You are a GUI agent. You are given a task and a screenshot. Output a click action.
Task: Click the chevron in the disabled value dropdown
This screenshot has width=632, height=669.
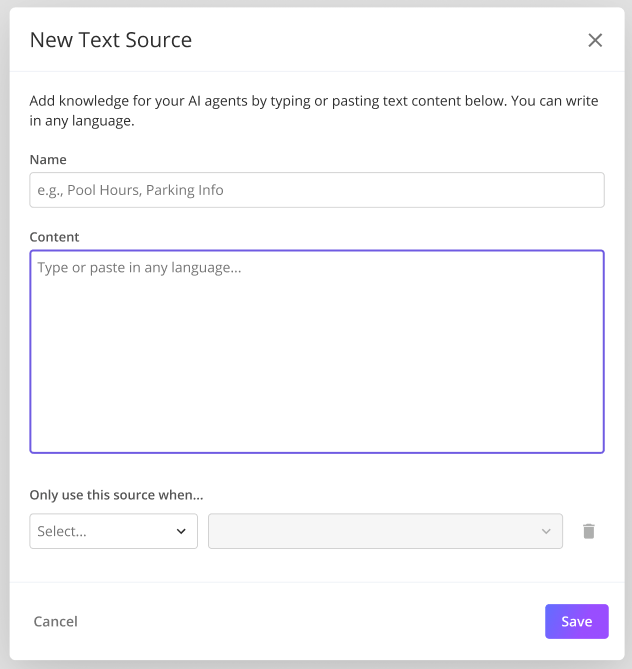coord(546,531)
